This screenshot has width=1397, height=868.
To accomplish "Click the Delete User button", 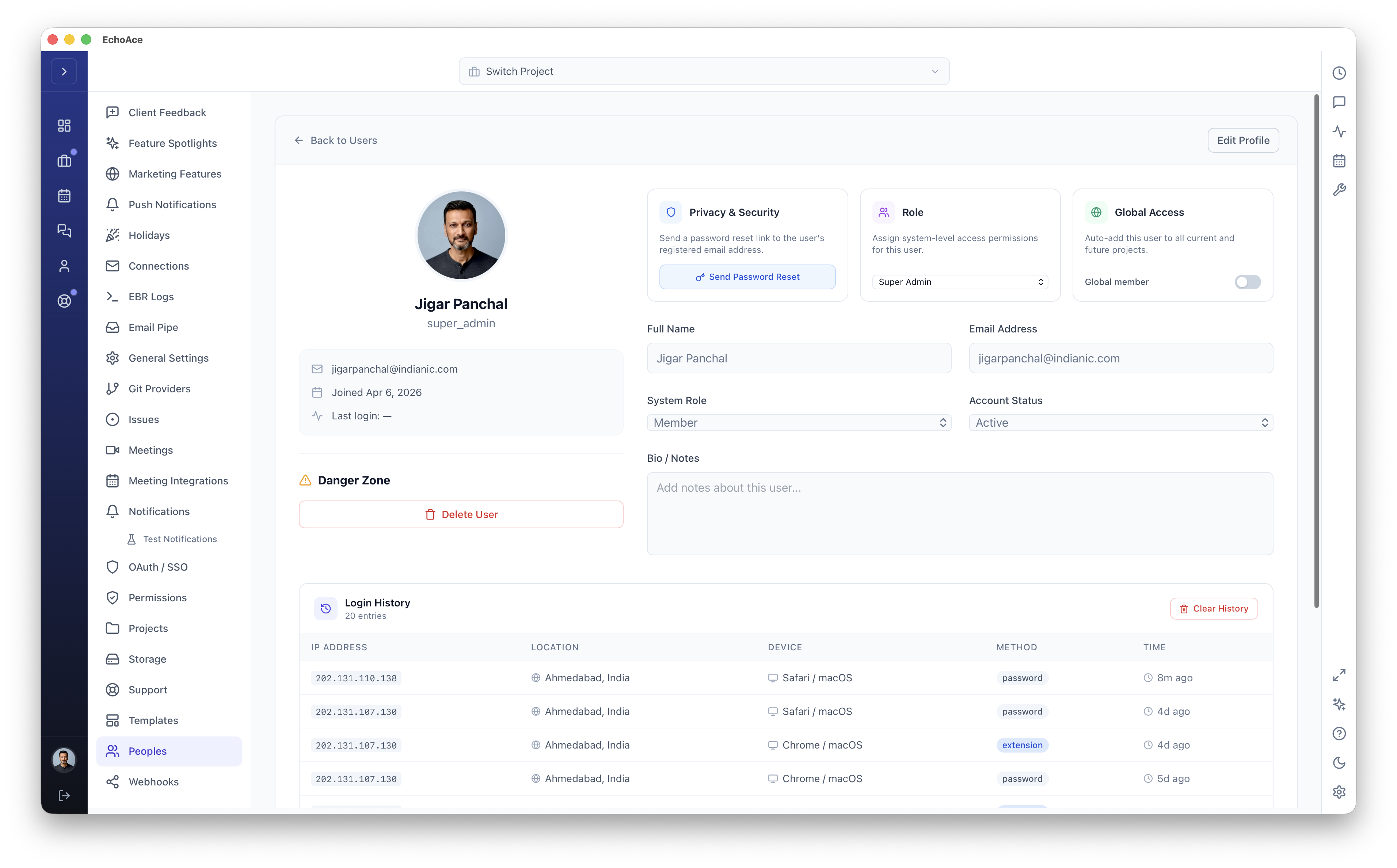I will point(460,515).
